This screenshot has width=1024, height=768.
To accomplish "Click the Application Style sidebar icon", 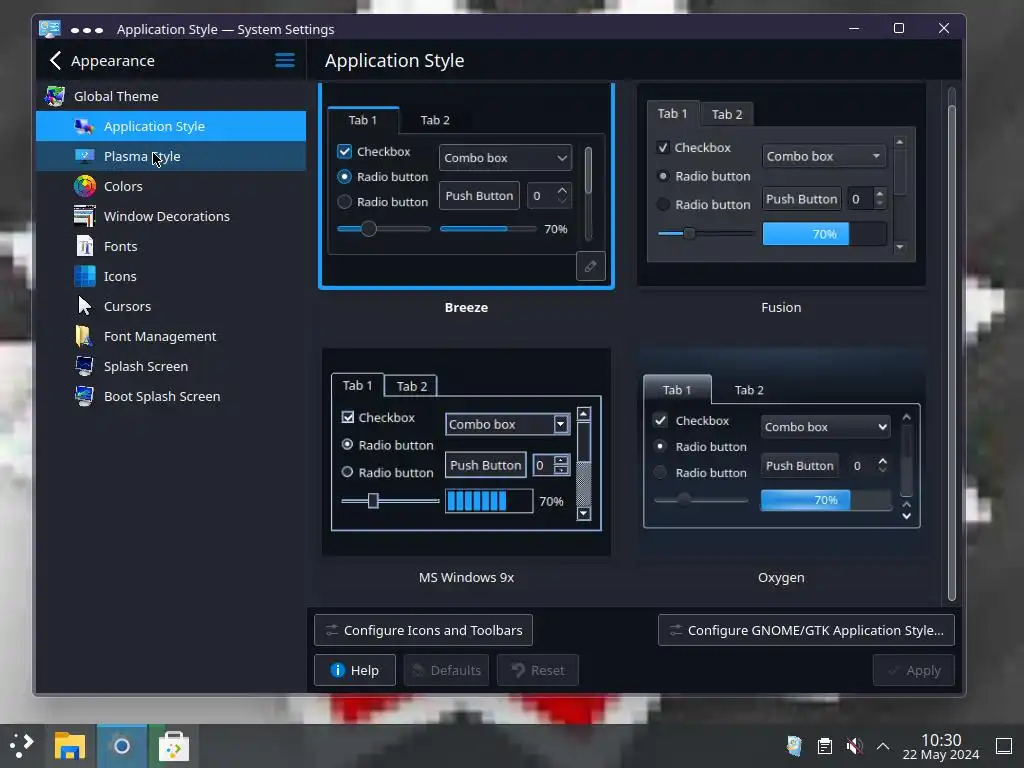I will click(84, 126).
